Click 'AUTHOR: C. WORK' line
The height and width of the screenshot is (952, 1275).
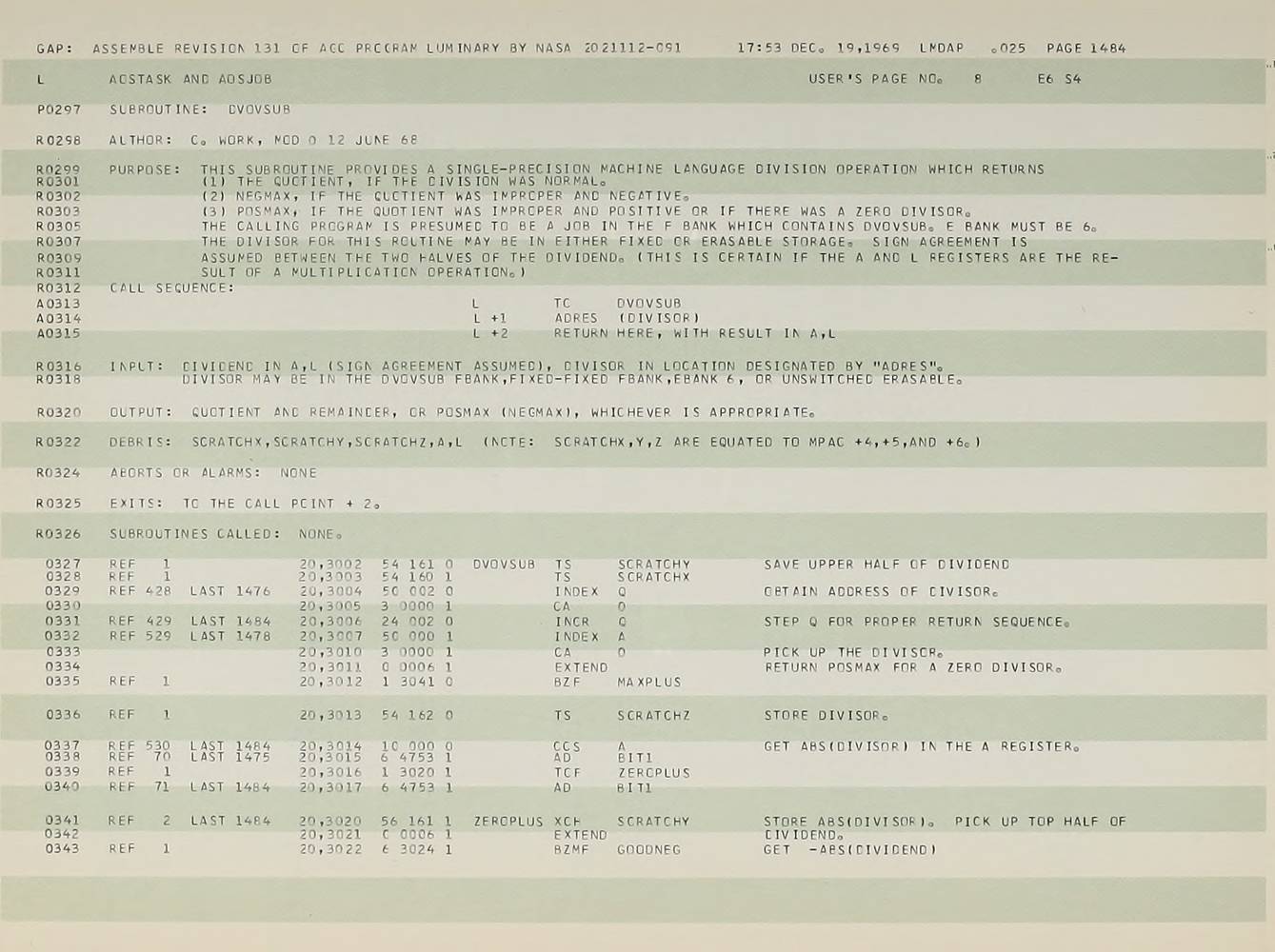(263, 140)
